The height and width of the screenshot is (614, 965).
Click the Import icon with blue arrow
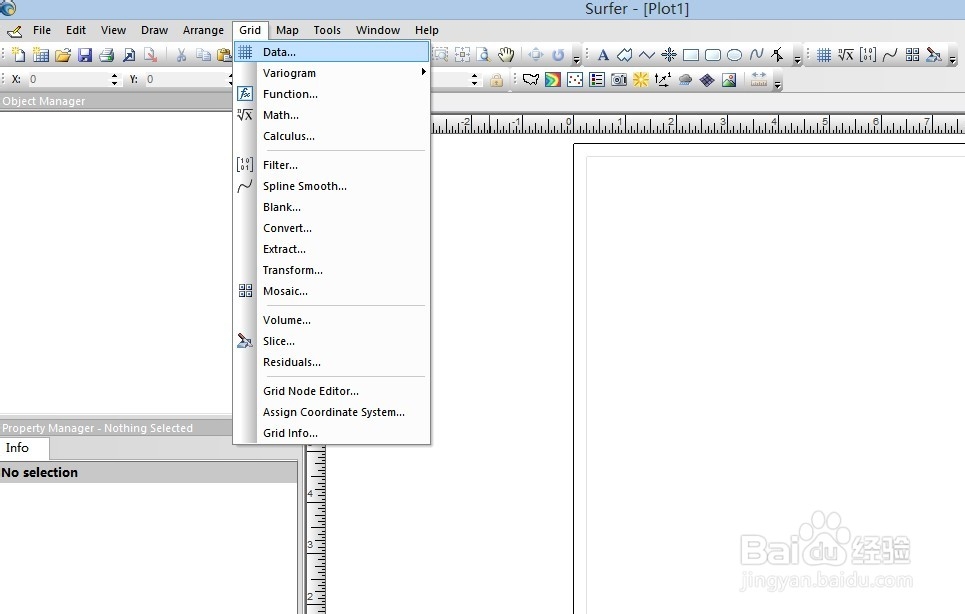point(129,55)
